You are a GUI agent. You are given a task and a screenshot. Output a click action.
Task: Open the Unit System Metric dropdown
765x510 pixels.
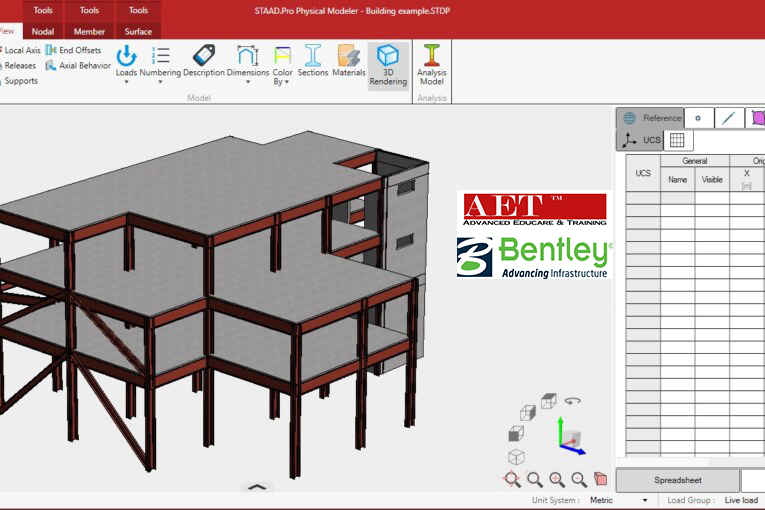(619, 500)
